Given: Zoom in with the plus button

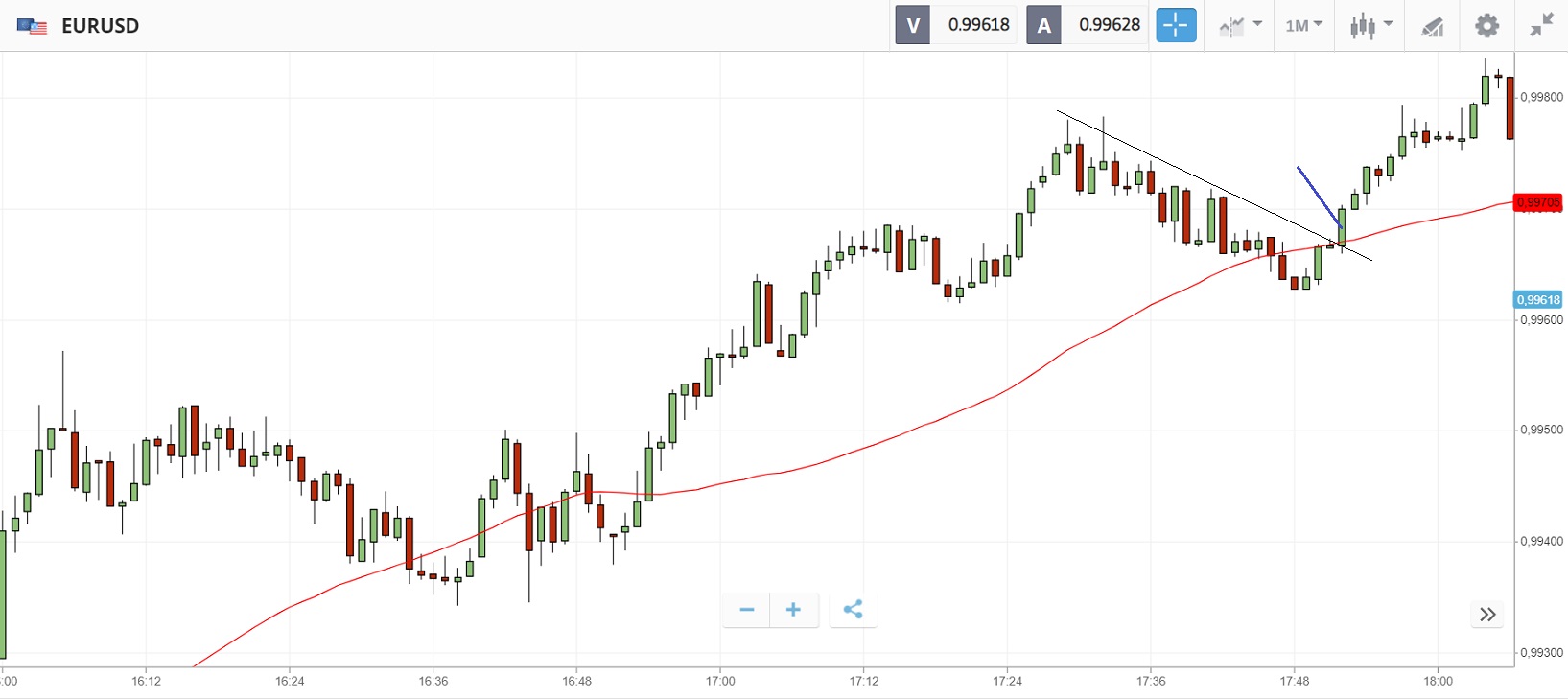Looking at the screenshot, I should coord(793,610).
